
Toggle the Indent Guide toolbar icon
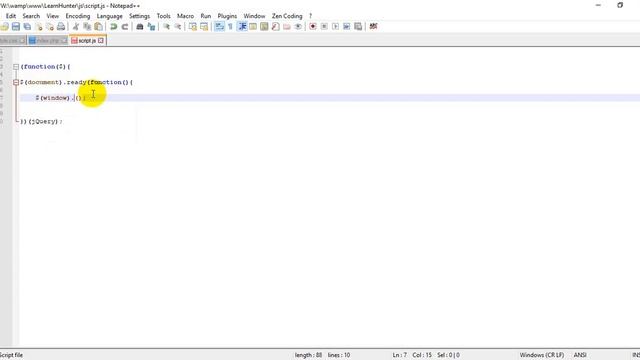click(242, 27)
